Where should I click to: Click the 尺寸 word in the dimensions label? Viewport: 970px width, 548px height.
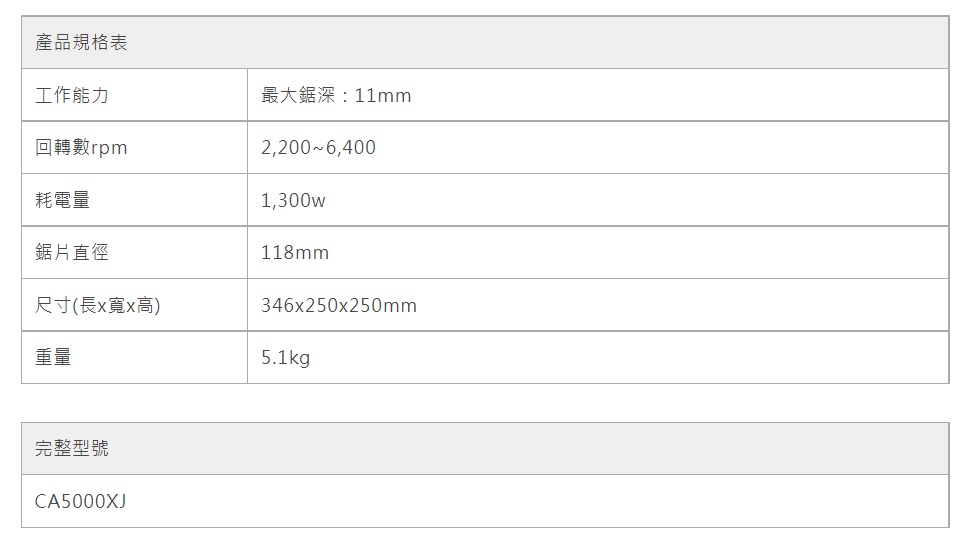tap(52, 305)
